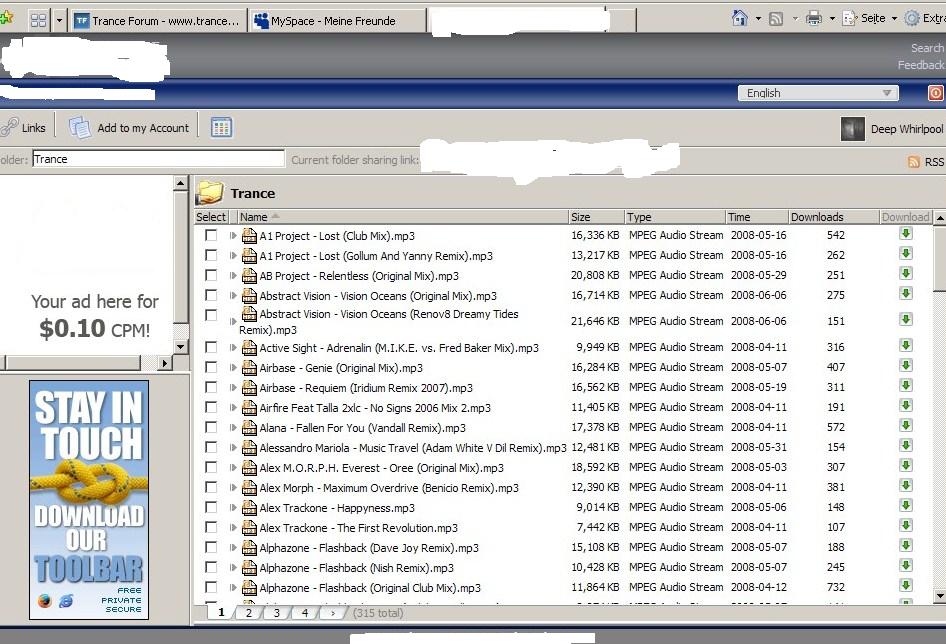The image size is (946, 644).
Task: Go to page 2 of file list
Action: [249, 612]
